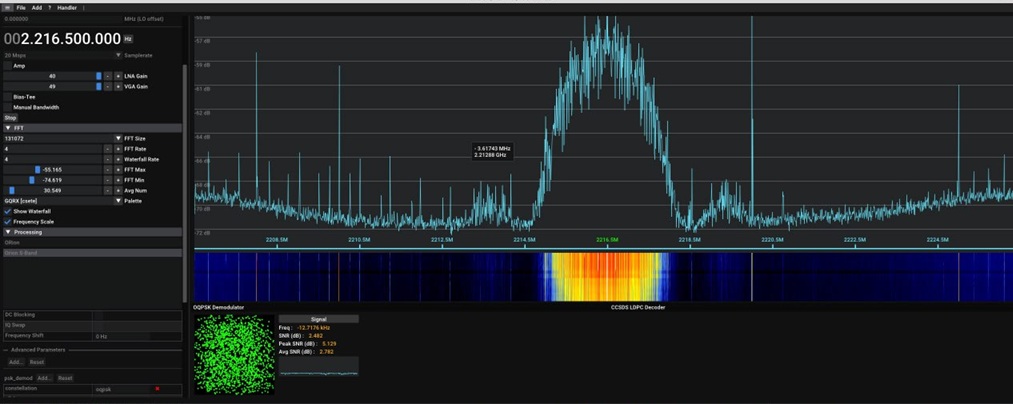Enable the Amp checkbox
Image resolution: width=1013 pixels, height=404 pixels.
click(8, 66)
